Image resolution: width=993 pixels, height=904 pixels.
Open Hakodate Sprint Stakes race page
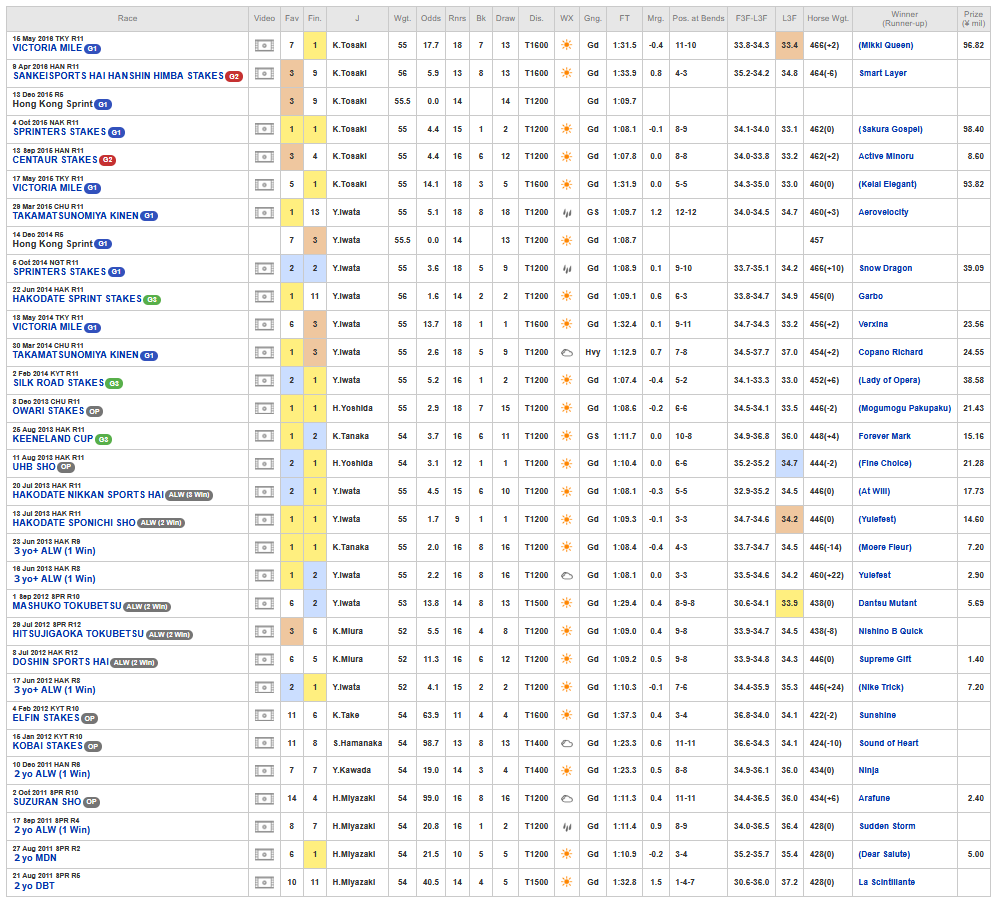(x=77, y=299)
